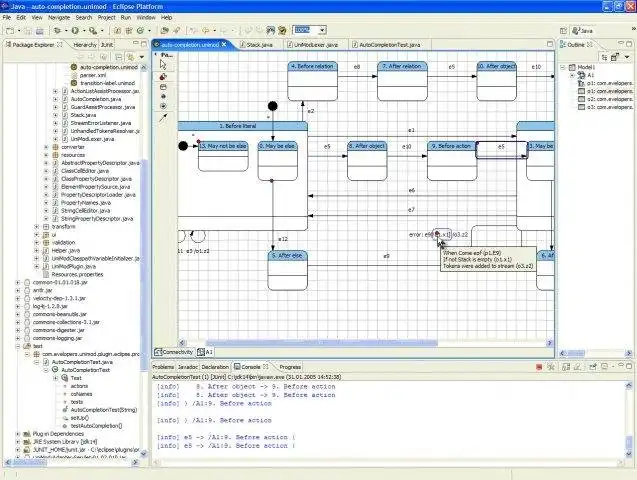Open the Connectivity tab below the diagram
The image size is (637, 480).
(174, 352)
